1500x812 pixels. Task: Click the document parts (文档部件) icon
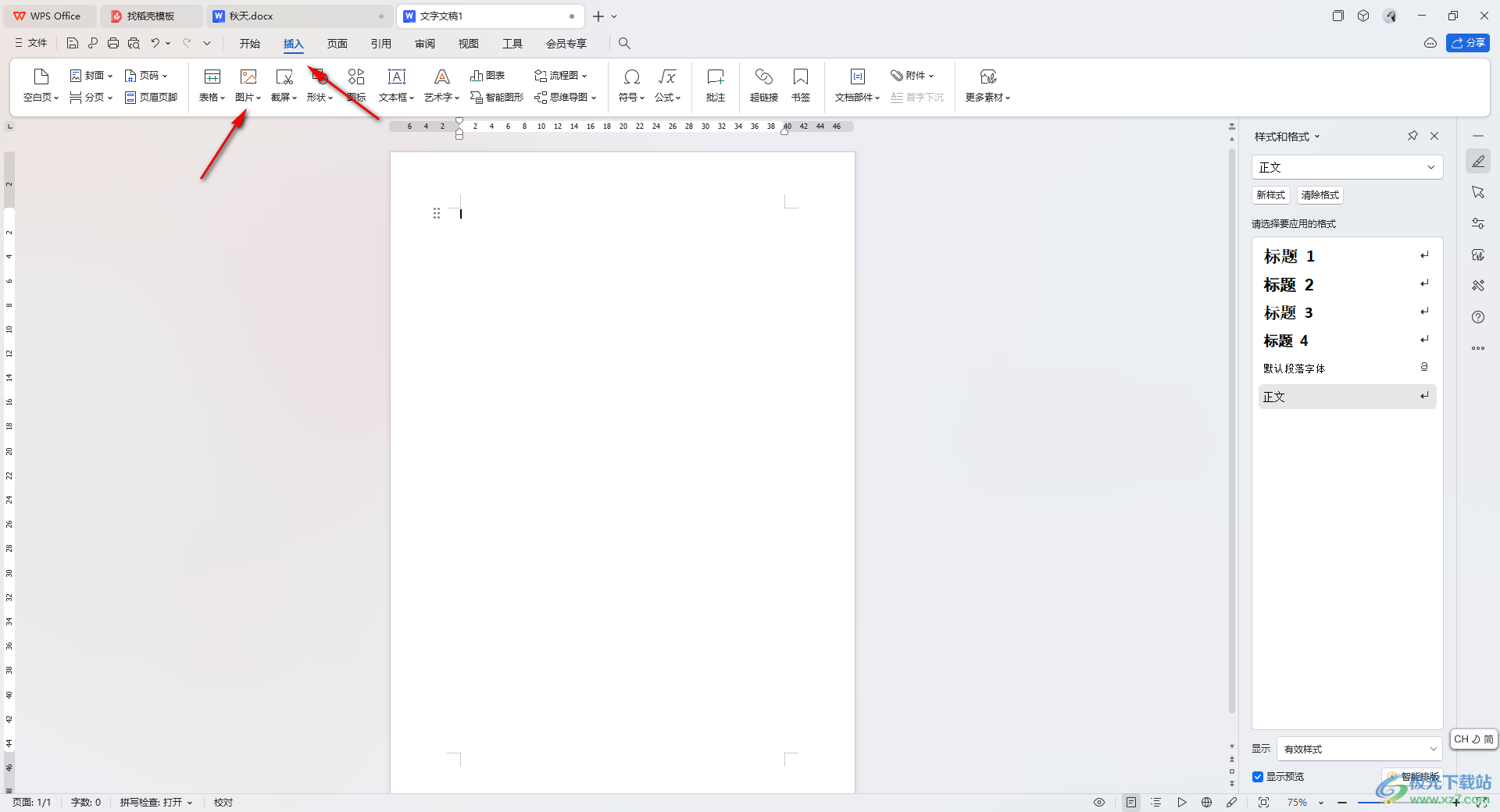858,77
